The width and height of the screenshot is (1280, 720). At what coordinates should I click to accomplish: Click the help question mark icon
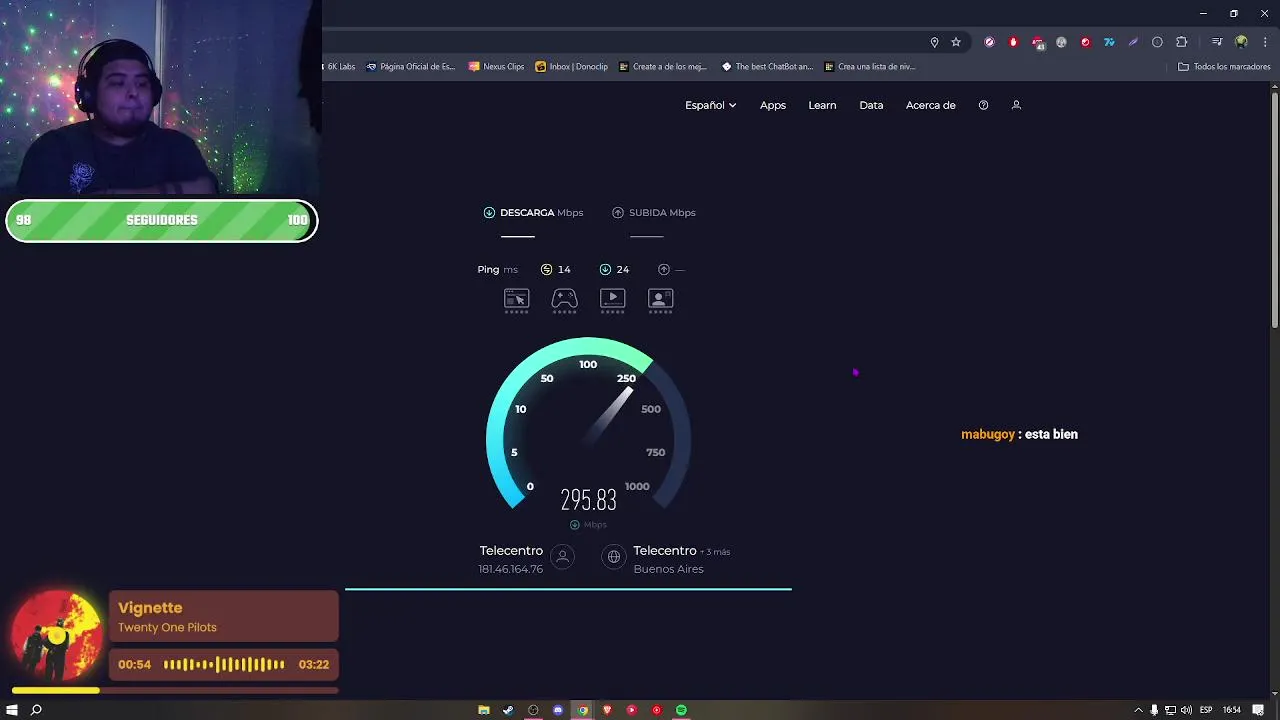click(x=983, y=105)
